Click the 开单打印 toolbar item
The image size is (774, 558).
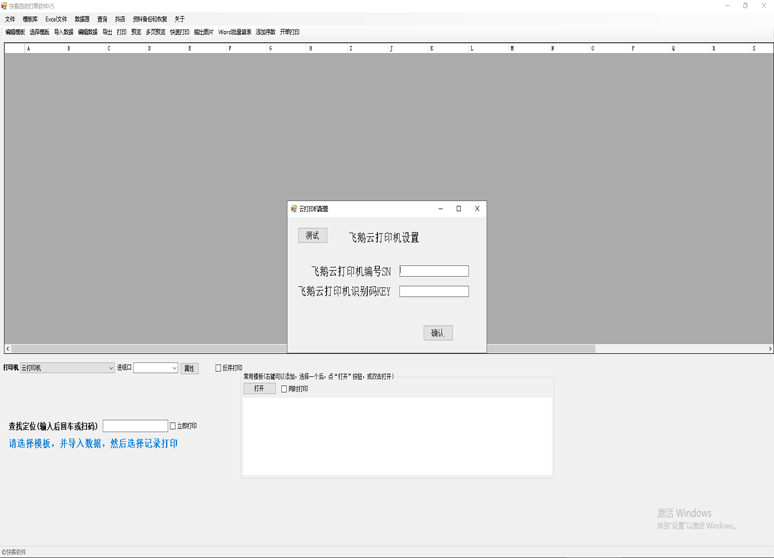pos(289,32)
